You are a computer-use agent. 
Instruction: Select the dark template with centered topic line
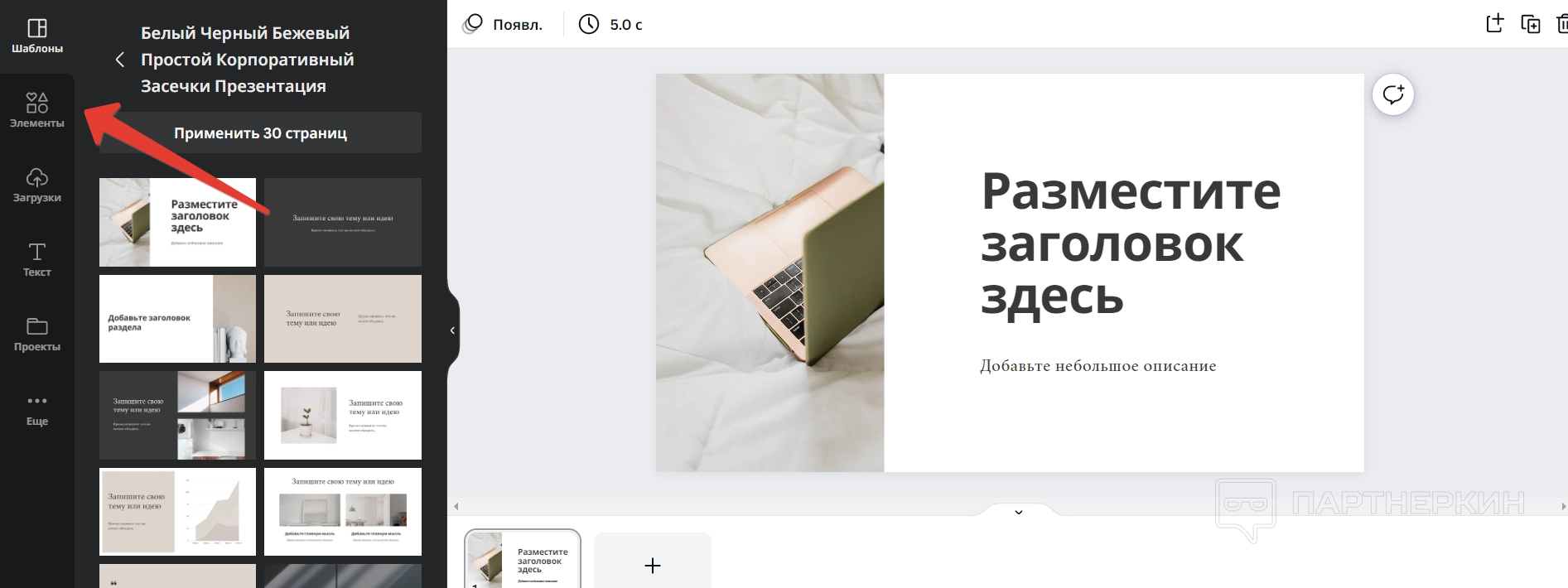point(343,222)
